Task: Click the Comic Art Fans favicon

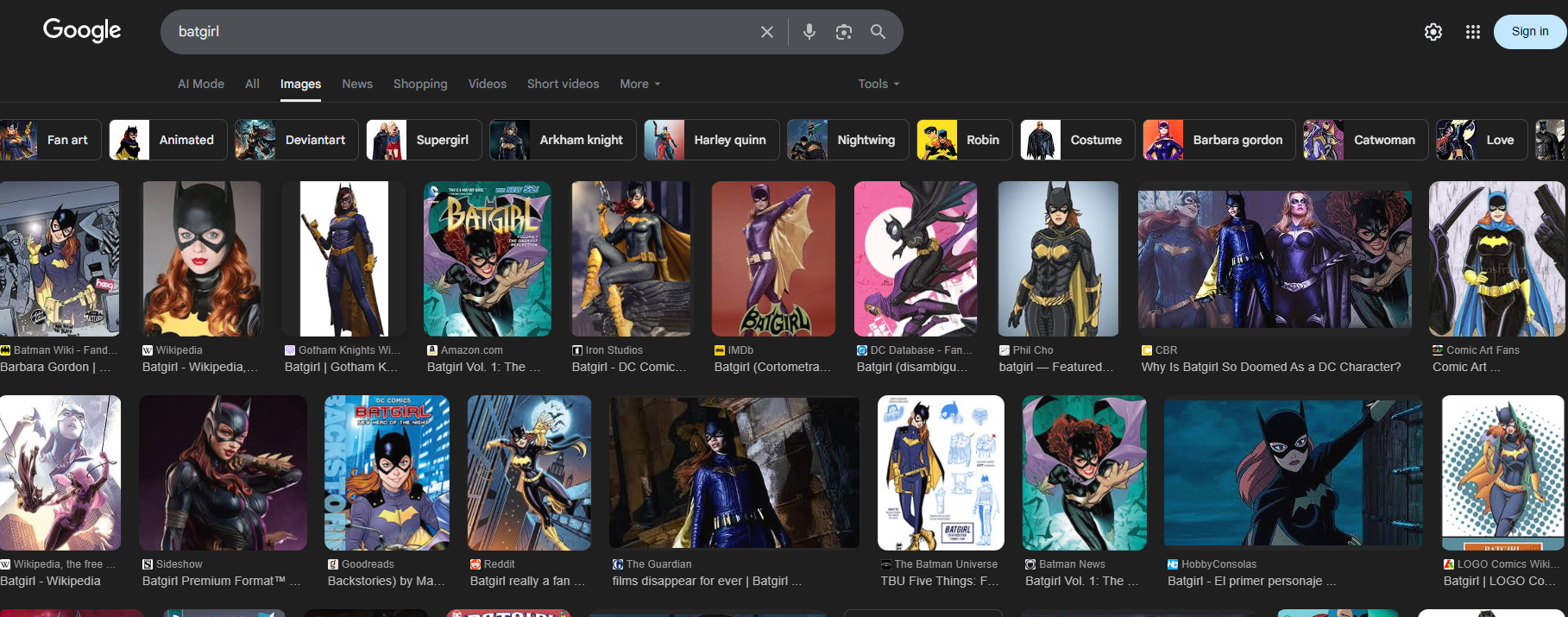Action: (x=1438, y=350)
